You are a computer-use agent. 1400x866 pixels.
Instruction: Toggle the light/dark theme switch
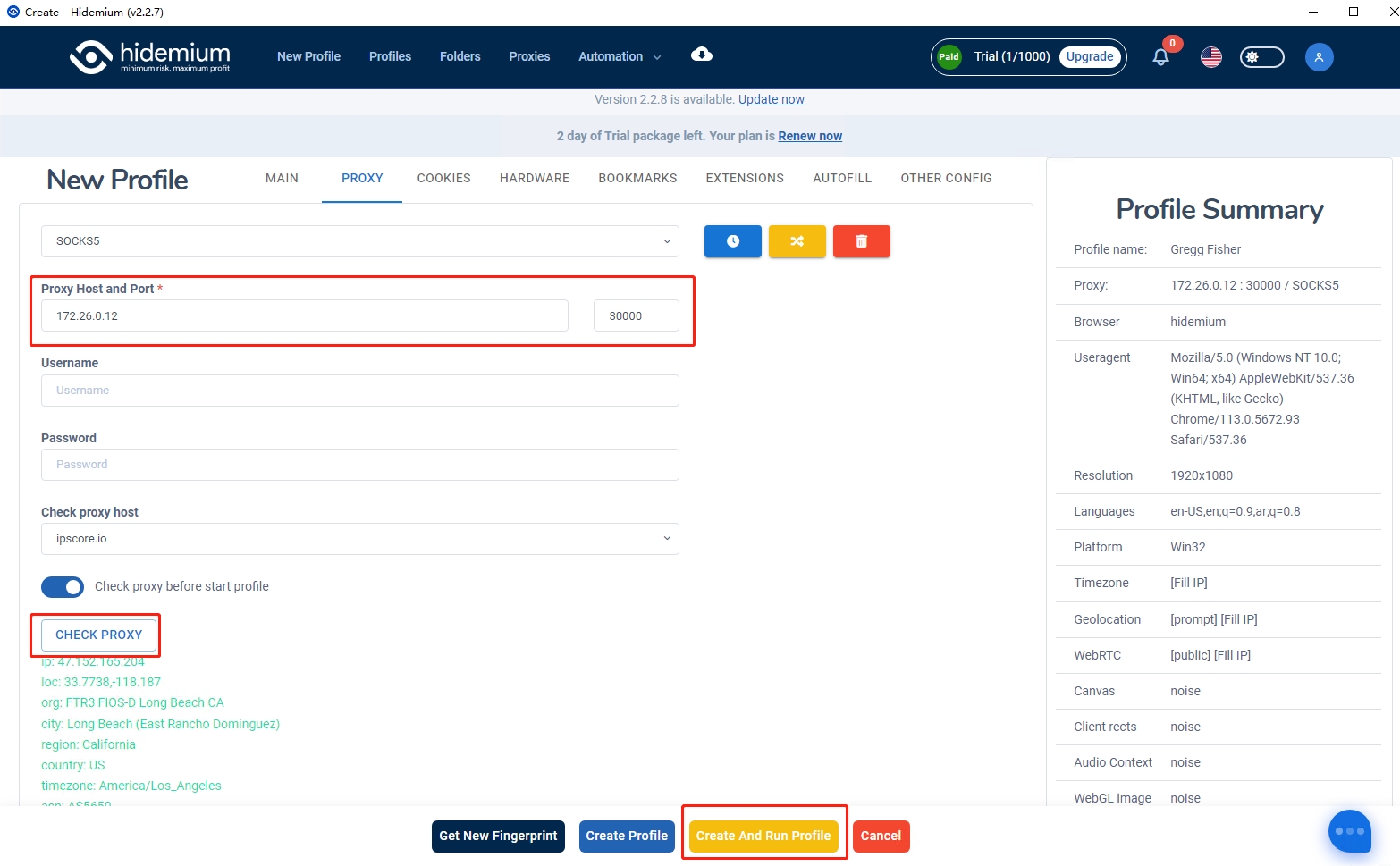tap(1261, 57)
